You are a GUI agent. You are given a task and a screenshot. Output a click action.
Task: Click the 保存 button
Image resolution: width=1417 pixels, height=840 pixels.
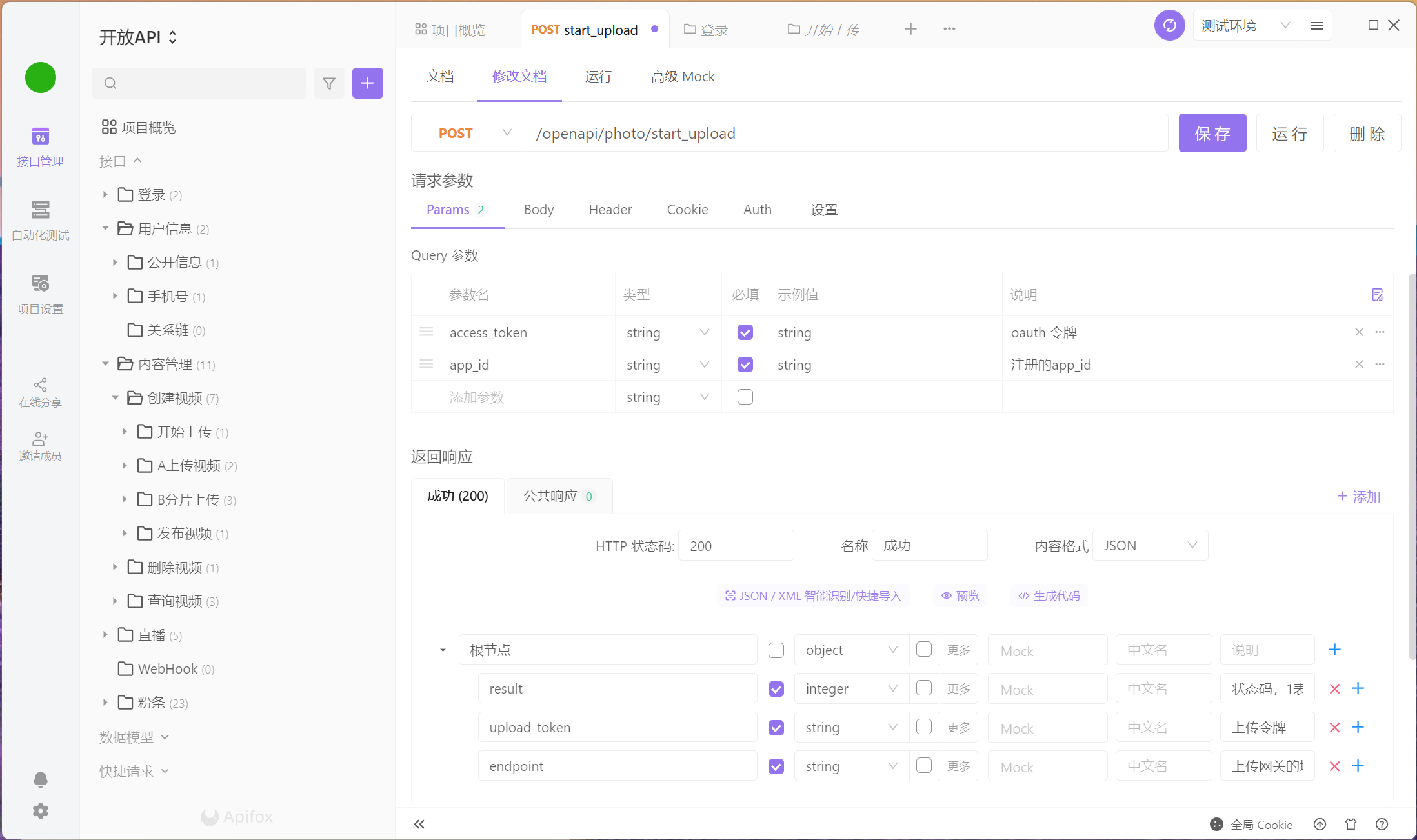[x=1212, y=133]
